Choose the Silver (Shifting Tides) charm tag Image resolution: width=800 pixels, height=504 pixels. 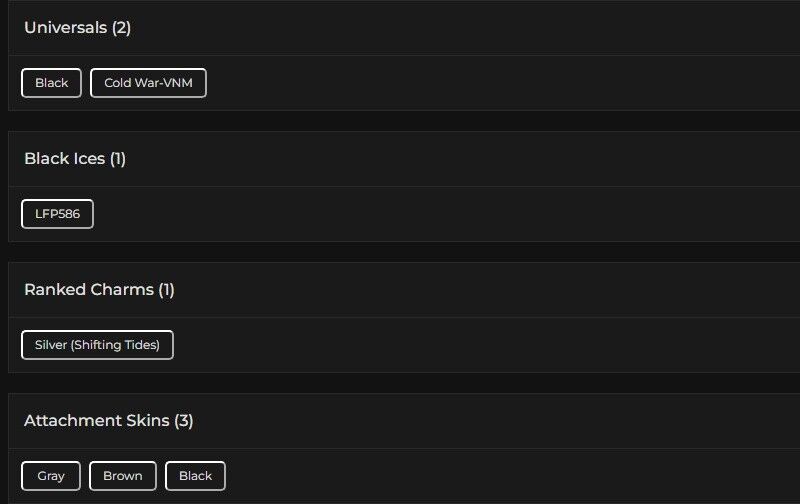click(97, 345)
